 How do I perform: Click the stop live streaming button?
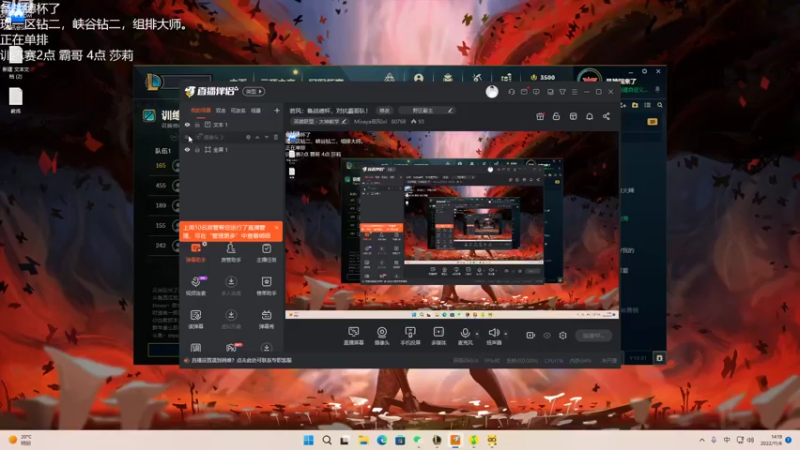click(593, 335)
